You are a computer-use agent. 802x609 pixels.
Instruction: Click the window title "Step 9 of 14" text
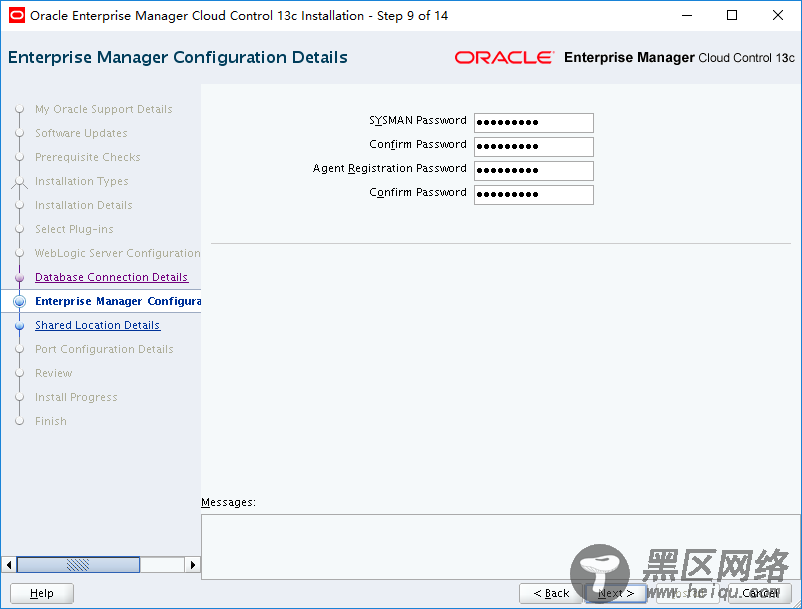(x=413, y=16)
